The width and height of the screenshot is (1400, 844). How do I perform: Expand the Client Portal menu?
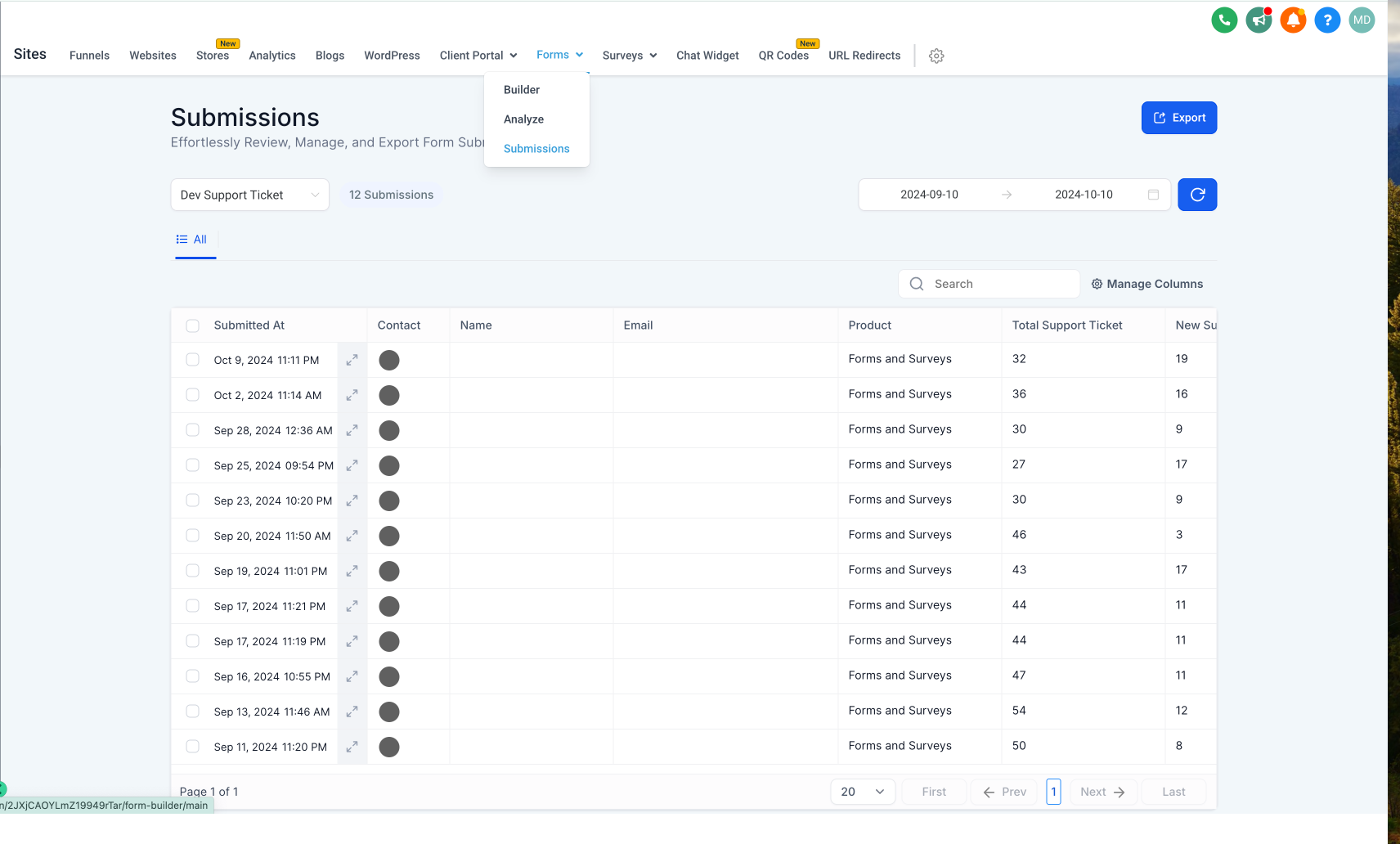(x=478, y=56)
